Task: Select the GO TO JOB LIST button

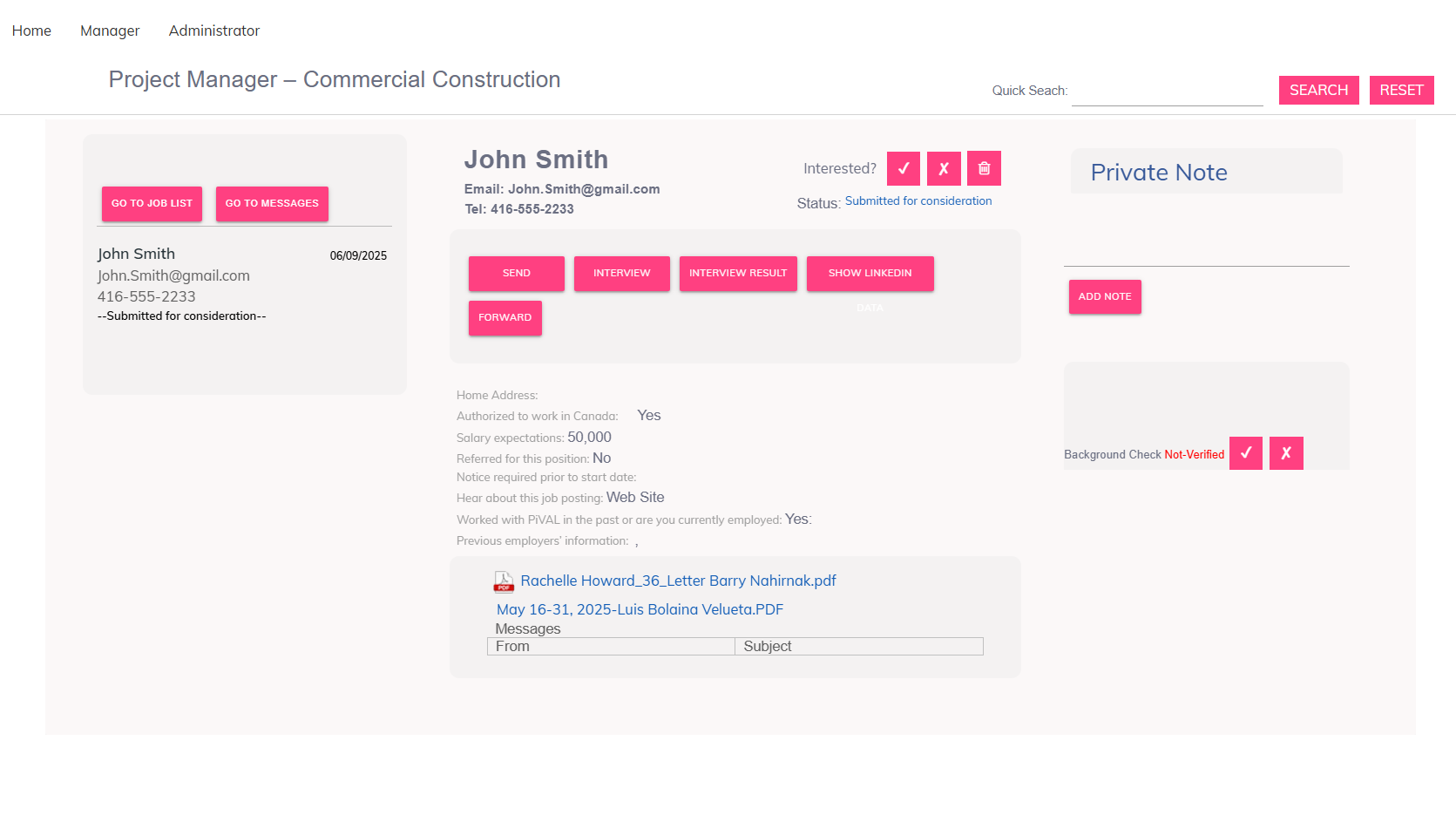Action: point(151,203)
